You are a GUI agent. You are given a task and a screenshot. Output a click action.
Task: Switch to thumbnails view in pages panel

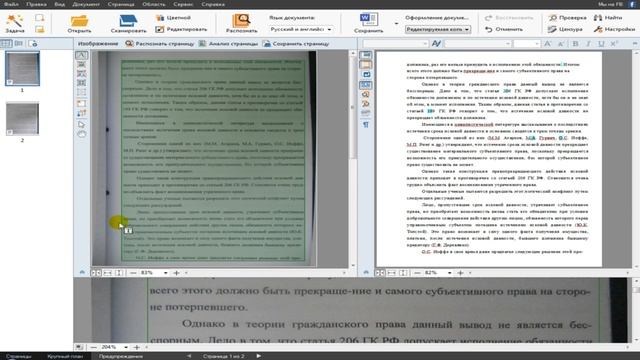(7, 43)
